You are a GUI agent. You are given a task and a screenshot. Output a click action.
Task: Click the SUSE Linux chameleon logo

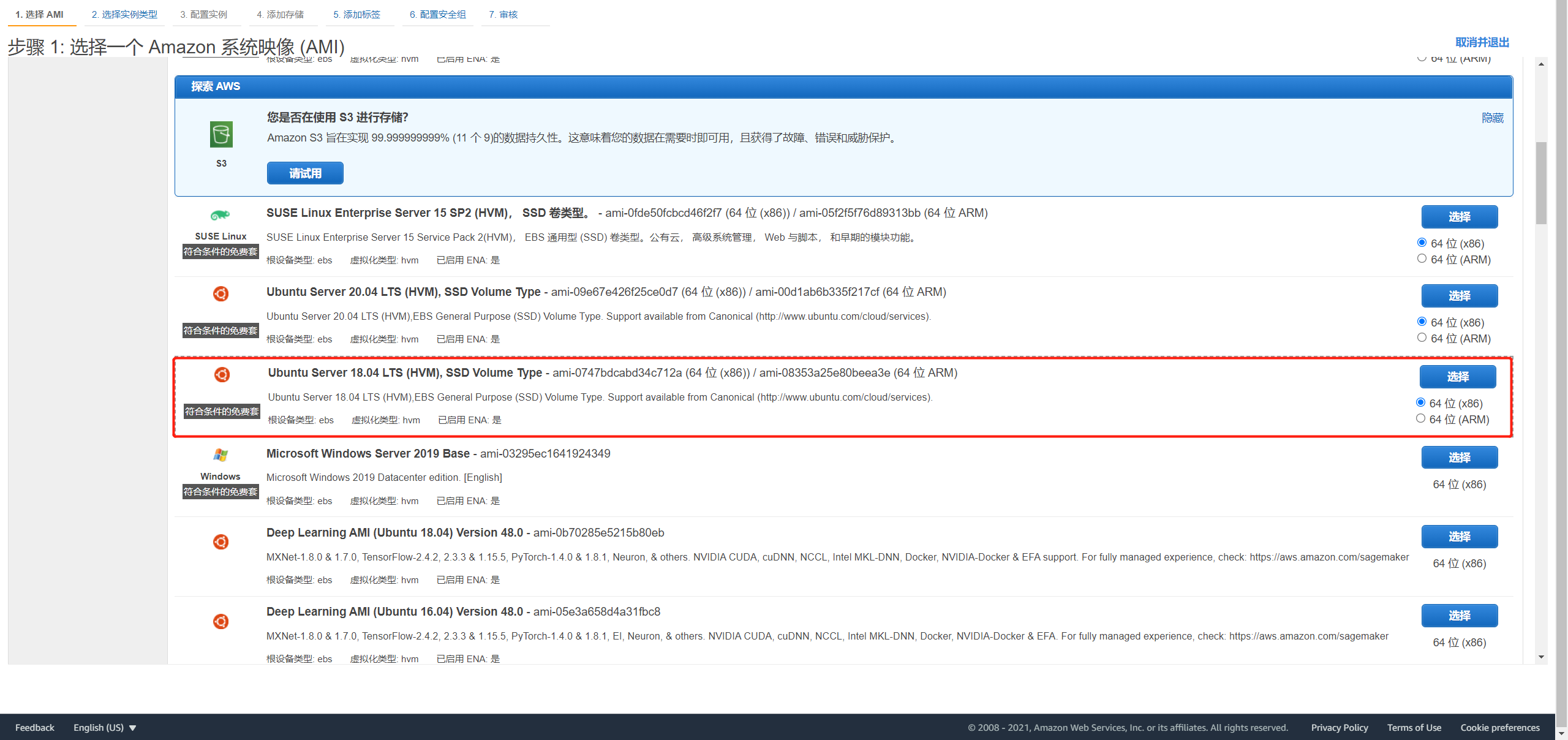coord(221,215)
